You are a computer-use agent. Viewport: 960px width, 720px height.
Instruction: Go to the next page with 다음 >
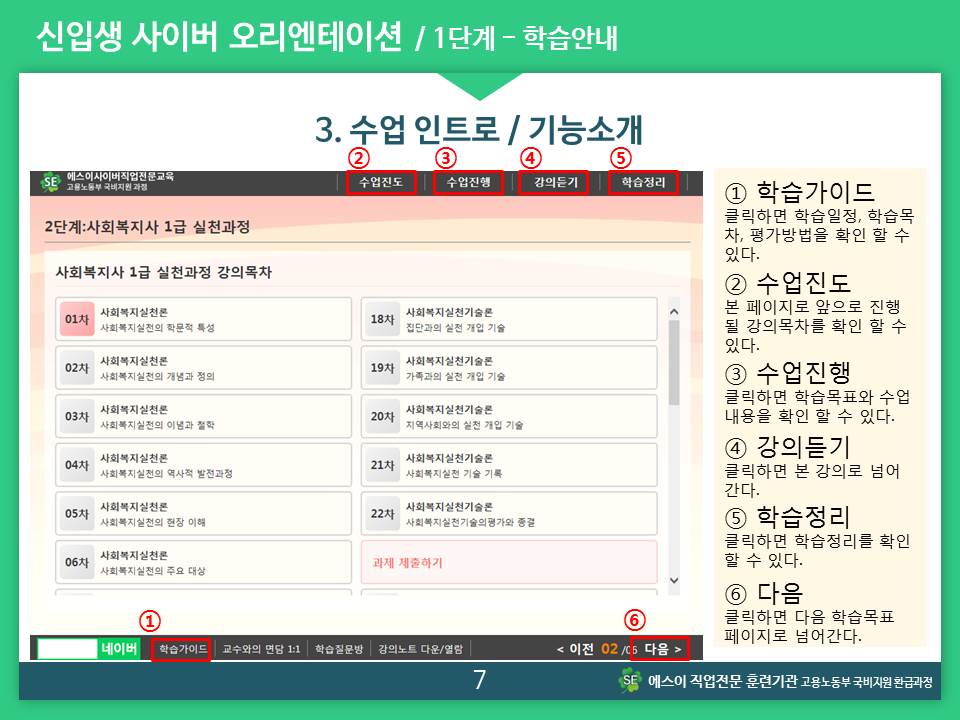click(662, 649)
